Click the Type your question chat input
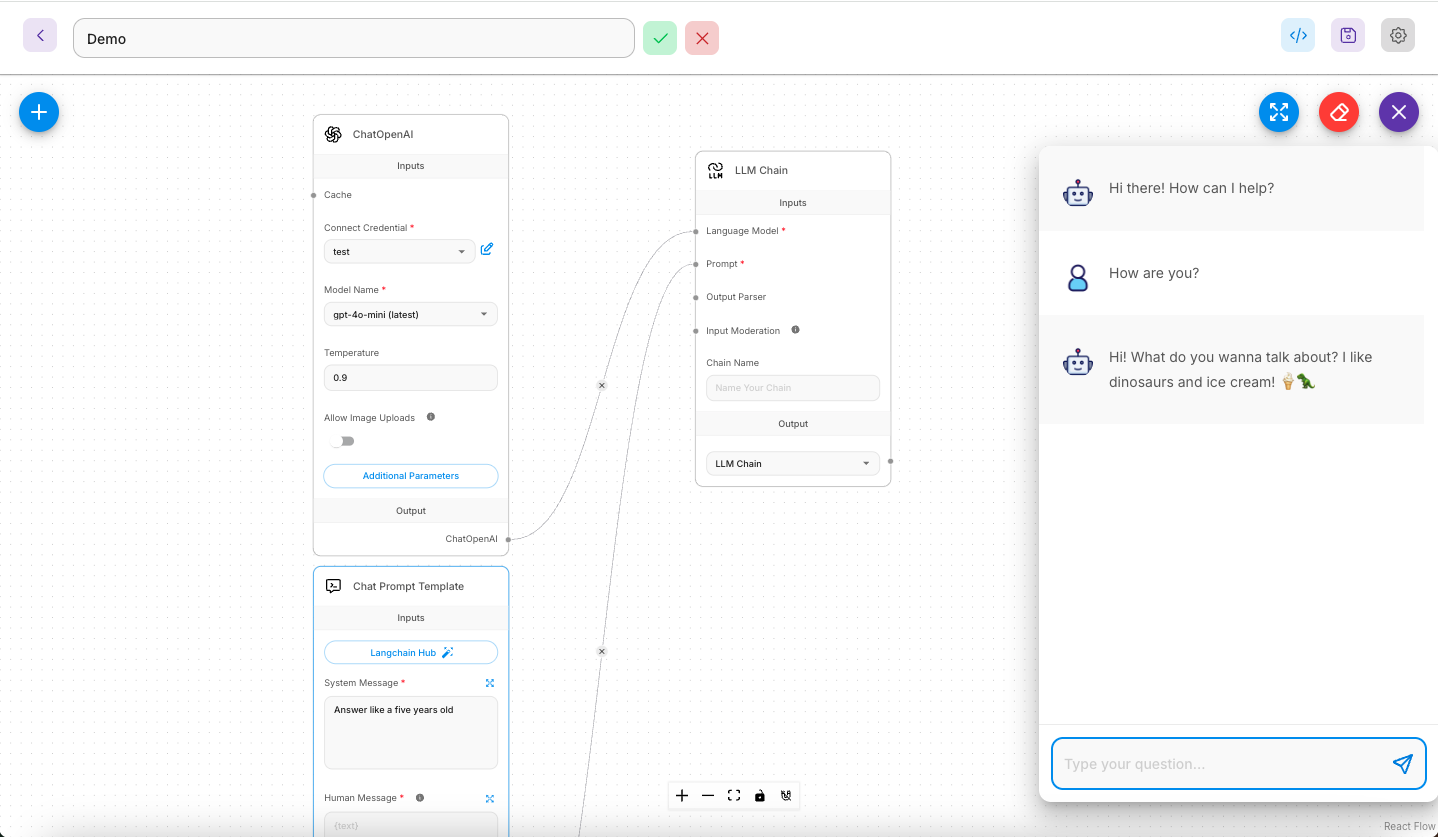This screenshot has width=1438, height=837. point(1220,764)
